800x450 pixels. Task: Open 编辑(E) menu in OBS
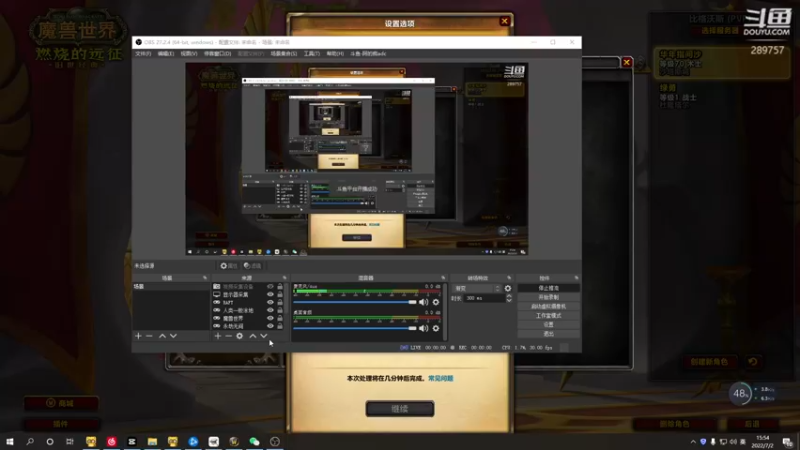(165, 54)
